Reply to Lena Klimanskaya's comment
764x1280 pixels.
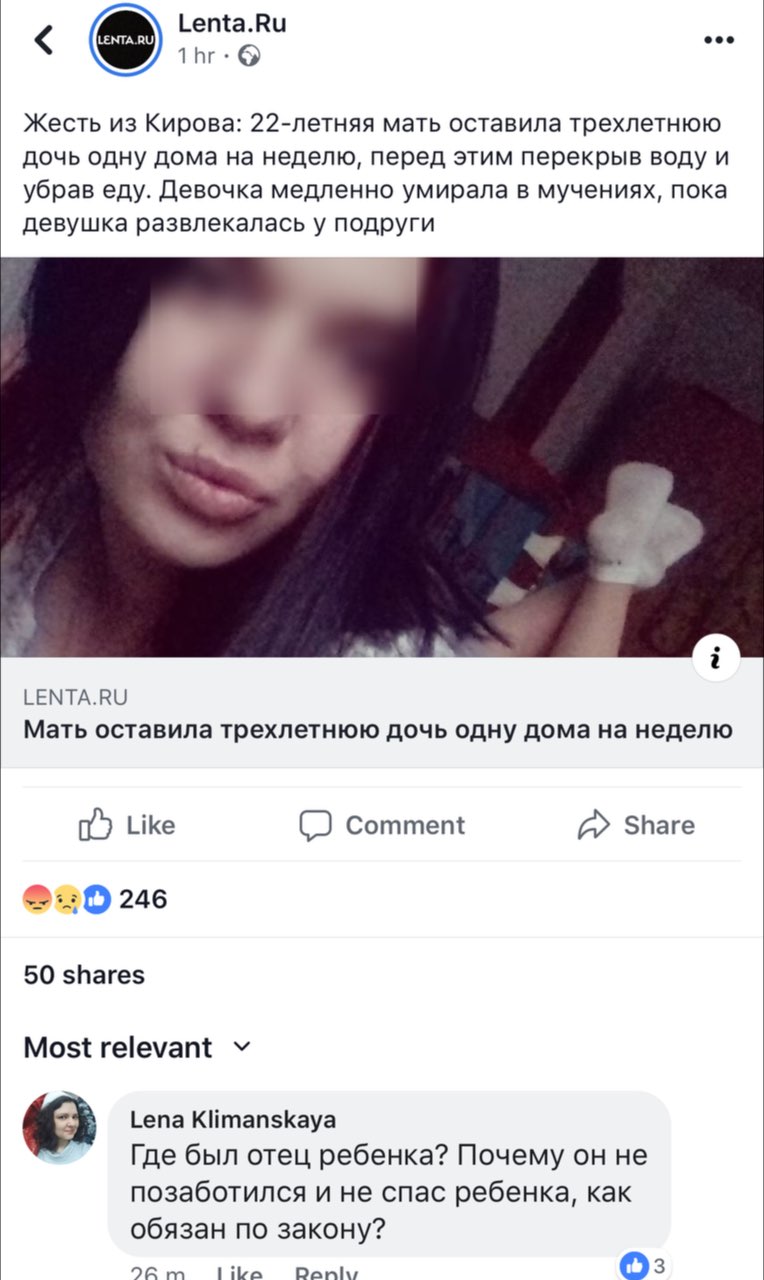[326, 1273]
